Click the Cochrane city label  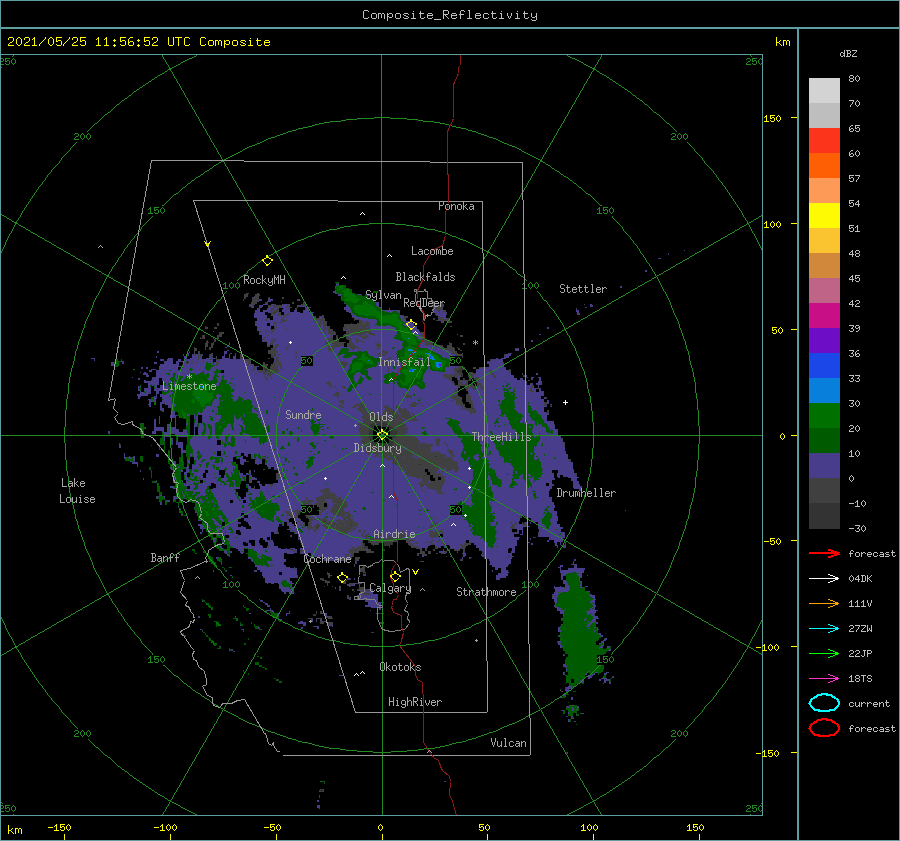click(327, 559)
